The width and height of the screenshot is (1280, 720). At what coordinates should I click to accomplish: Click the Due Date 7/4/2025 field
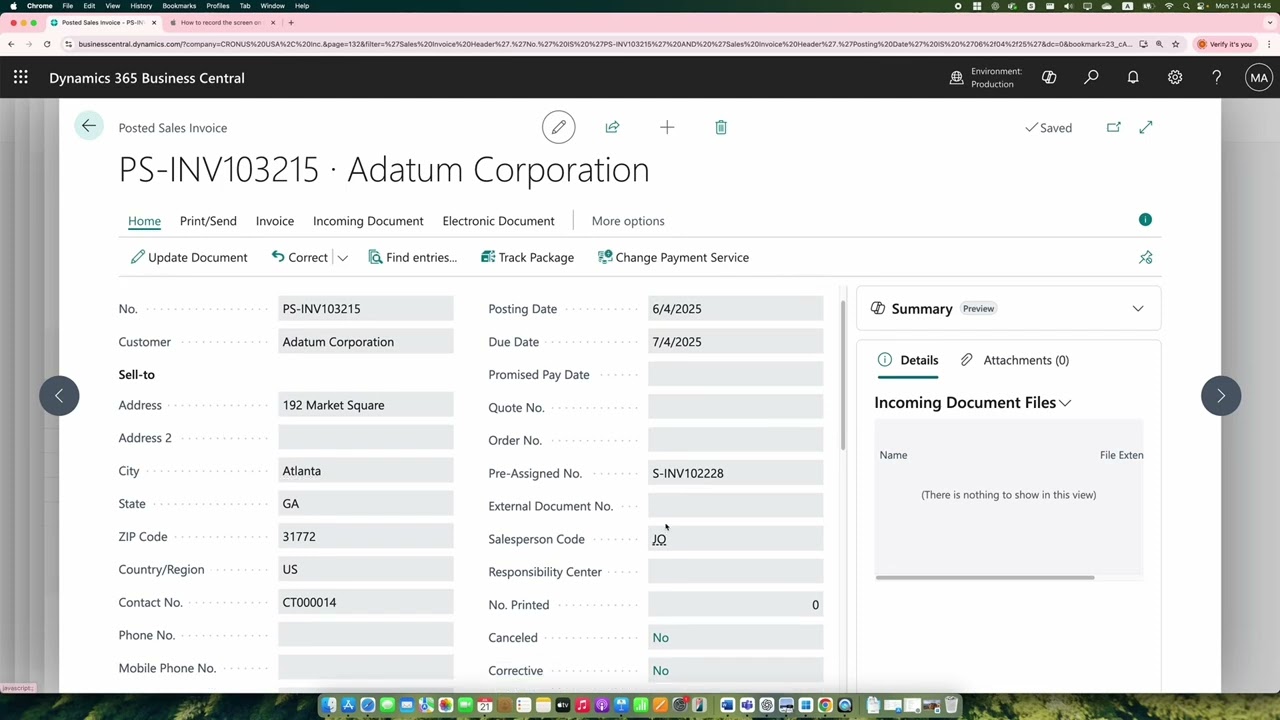click(x=736, y=342)
